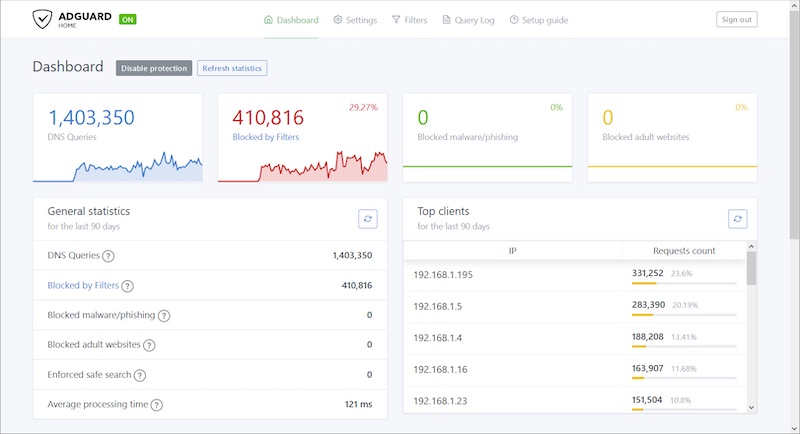Image resolution: width=800 pixels, height=434 pixels.
Task: Click the Top clients table scroll-down arrow
Action: coord(751,407)
